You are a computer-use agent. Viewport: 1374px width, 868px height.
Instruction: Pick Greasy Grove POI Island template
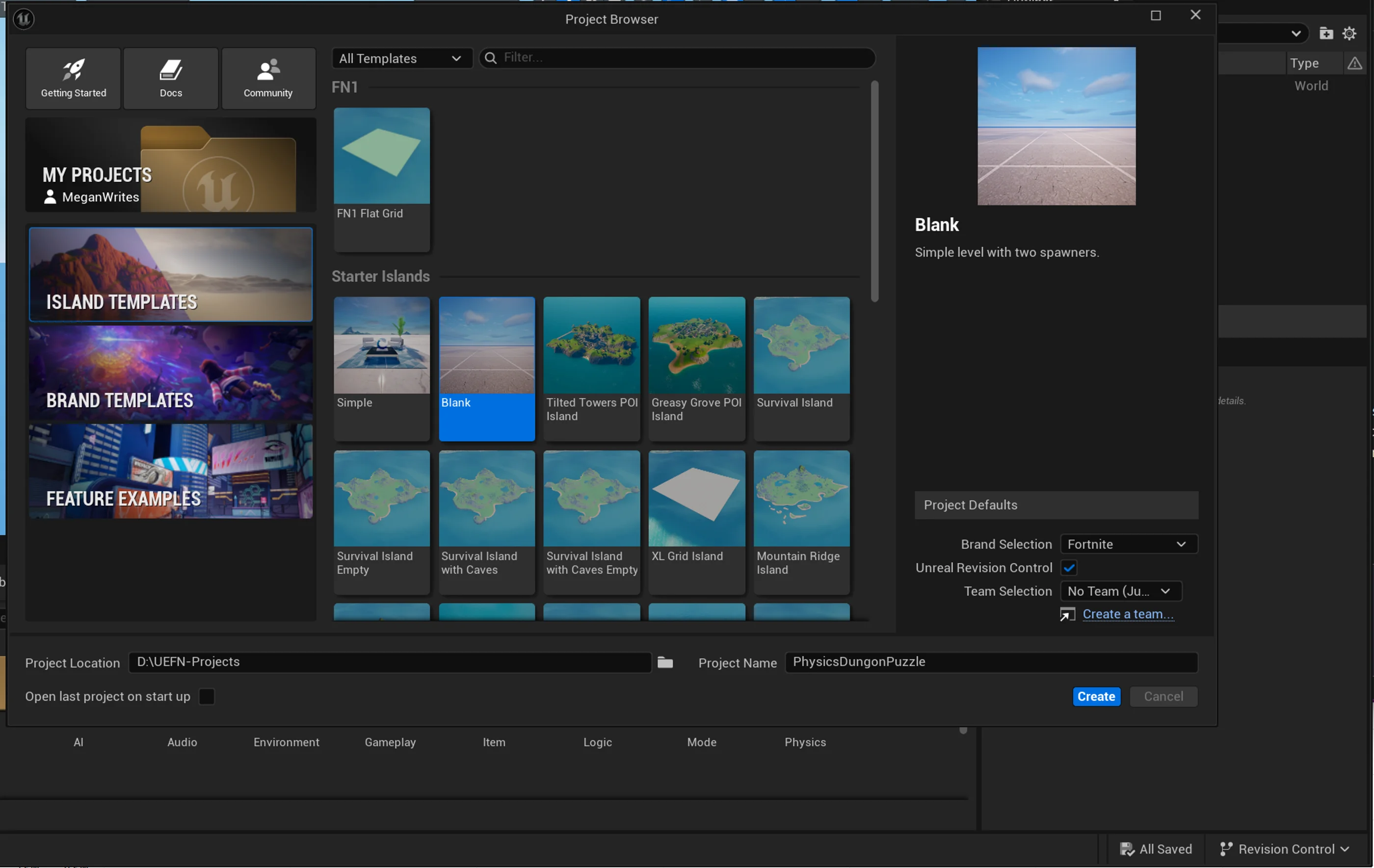pyautogui.click(x=697, y=368)
